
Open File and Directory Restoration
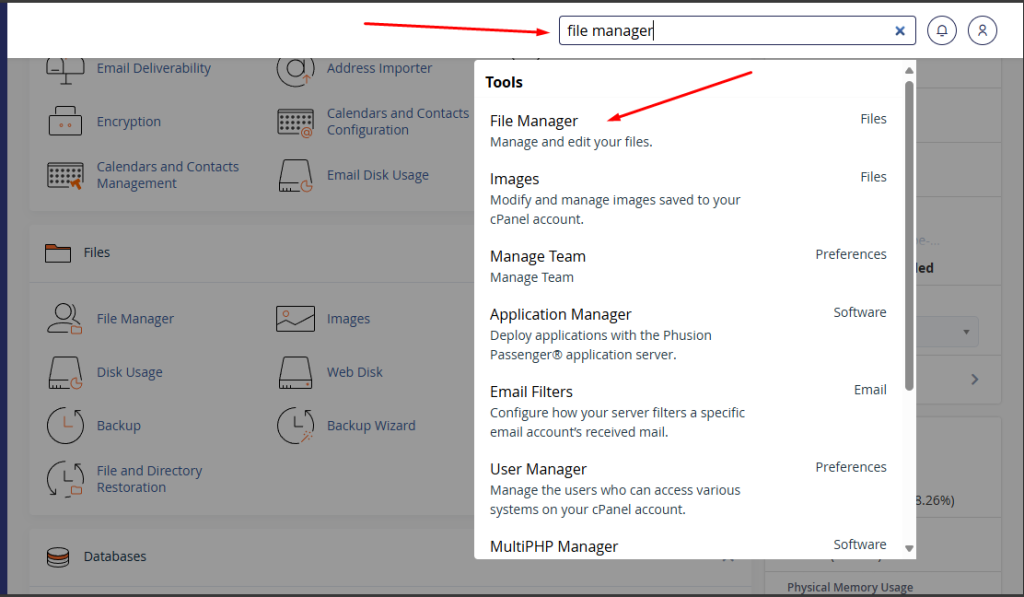(x=148, y=478)
